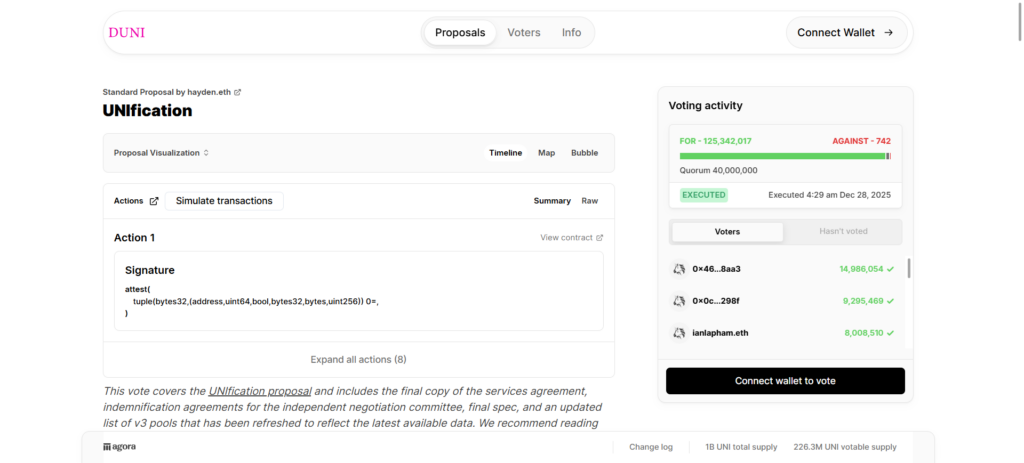Go to the Info tab
The height and width of the screenshot is (463, 1024).
coord(571,33)
